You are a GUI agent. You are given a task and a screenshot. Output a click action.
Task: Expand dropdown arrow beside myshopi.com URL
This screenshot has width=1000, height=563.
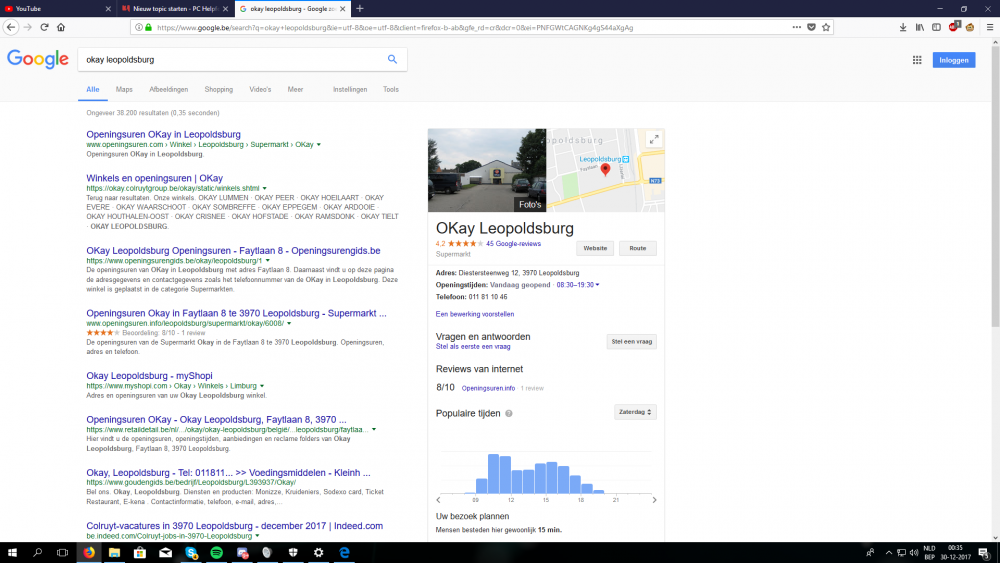tap(262, 386)
